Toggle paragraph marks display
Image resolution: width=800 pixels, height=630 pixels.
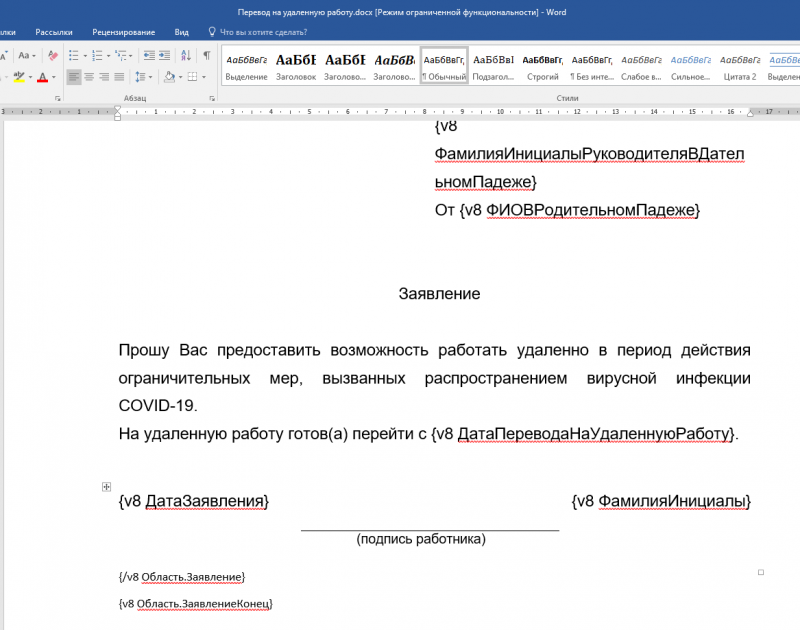(x=206, y=55)
